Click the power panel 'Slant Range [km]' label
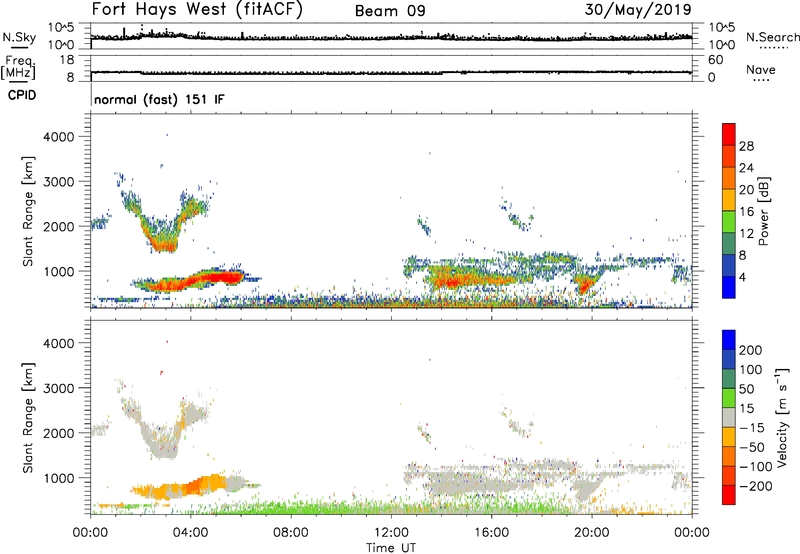The width and height of the screenshot is (800, 554). pos(28,211)
